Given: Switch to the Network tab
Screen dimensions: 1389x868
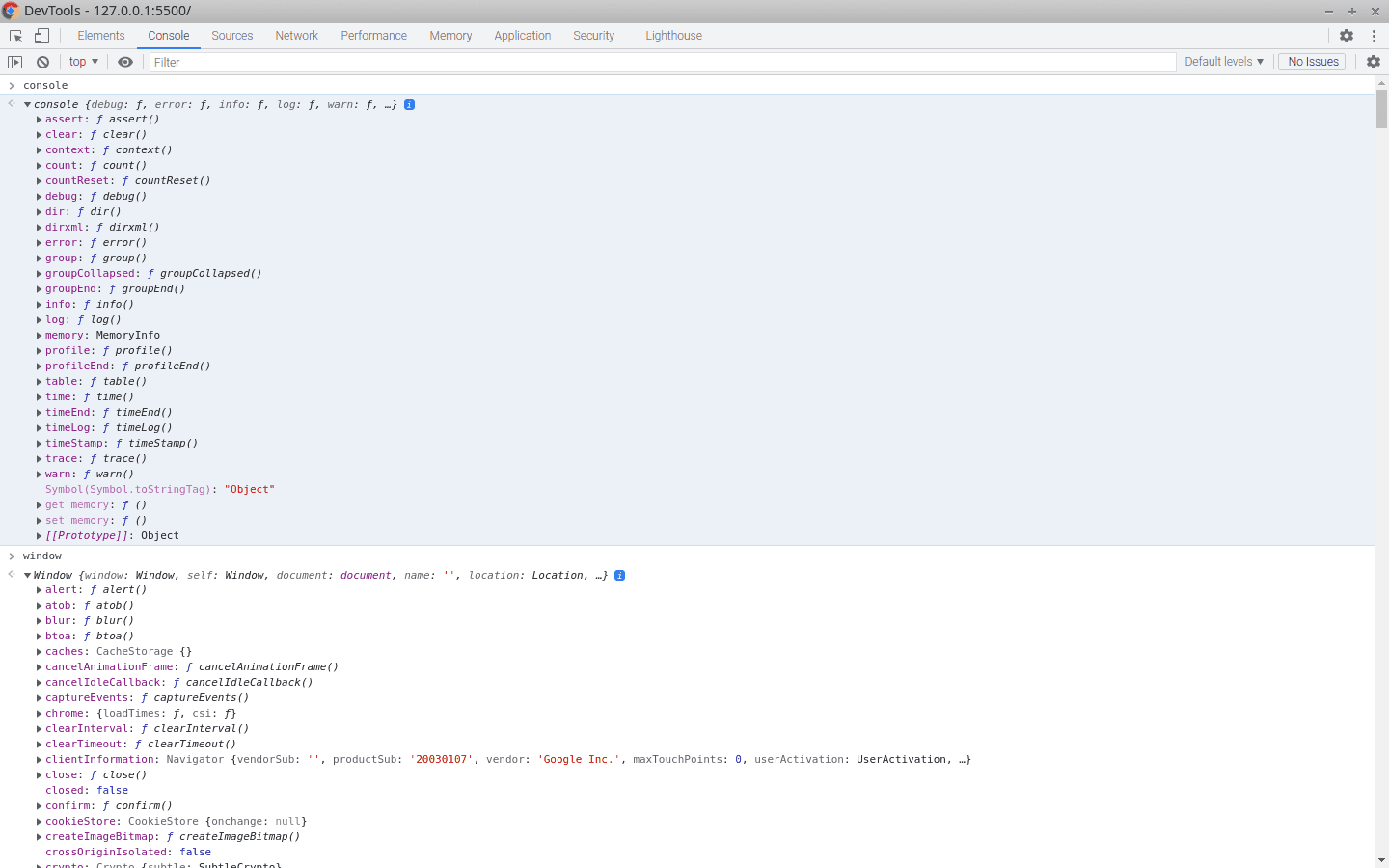Looking at the screenshot, I should [x=296, y=36].
